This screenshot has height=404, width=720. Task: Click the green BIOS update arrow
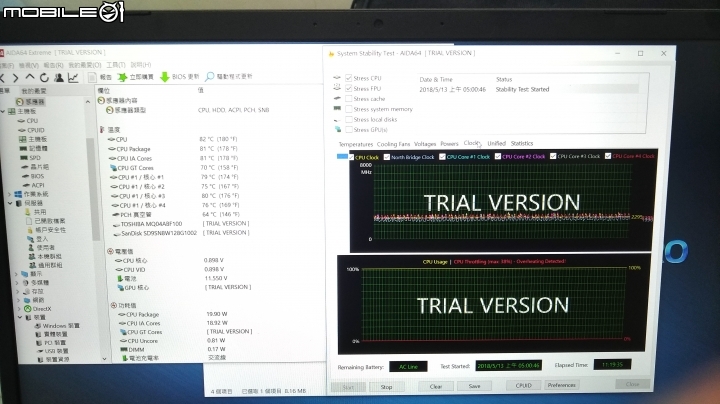[165, 77]
